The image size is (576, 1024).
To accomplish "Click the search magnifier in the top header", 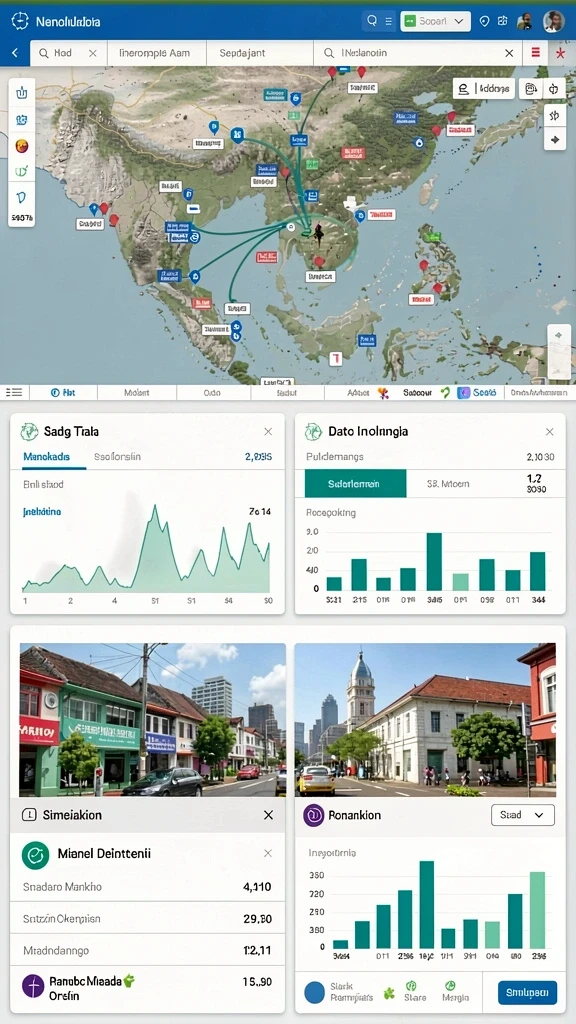I will pos(372,21).
